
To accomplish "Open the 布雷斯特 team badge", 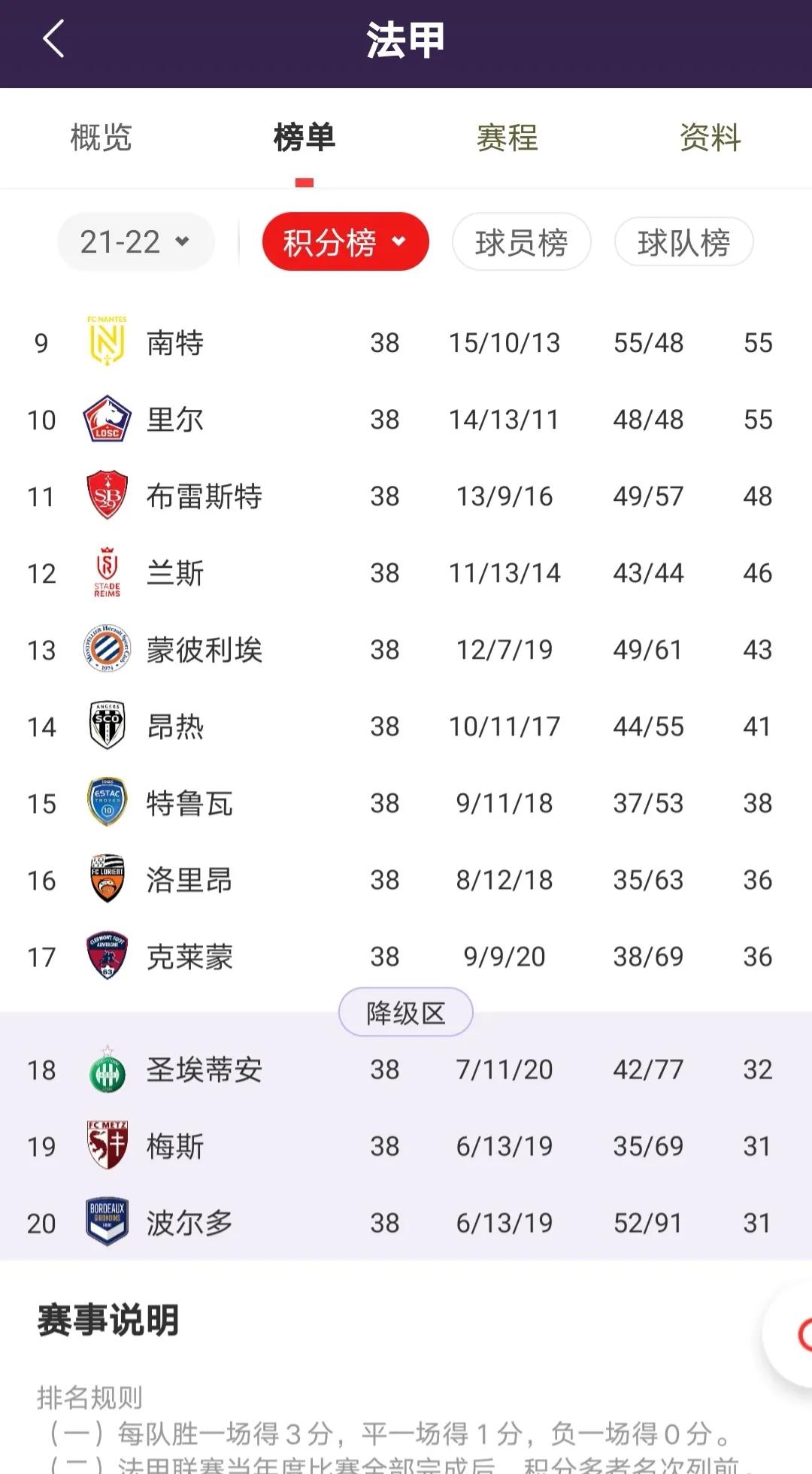I will tap(105, 496).
